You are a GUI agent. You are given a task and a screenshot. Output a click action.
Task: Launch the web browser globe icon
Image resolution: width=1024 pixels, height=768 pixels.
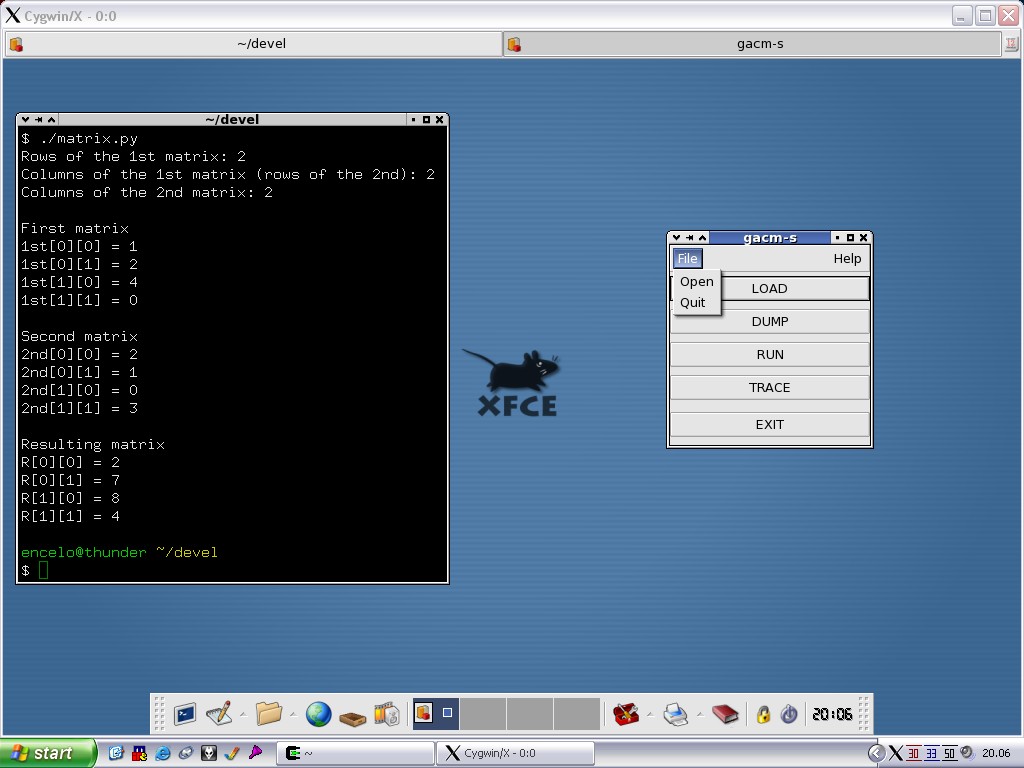click(318, 714)
